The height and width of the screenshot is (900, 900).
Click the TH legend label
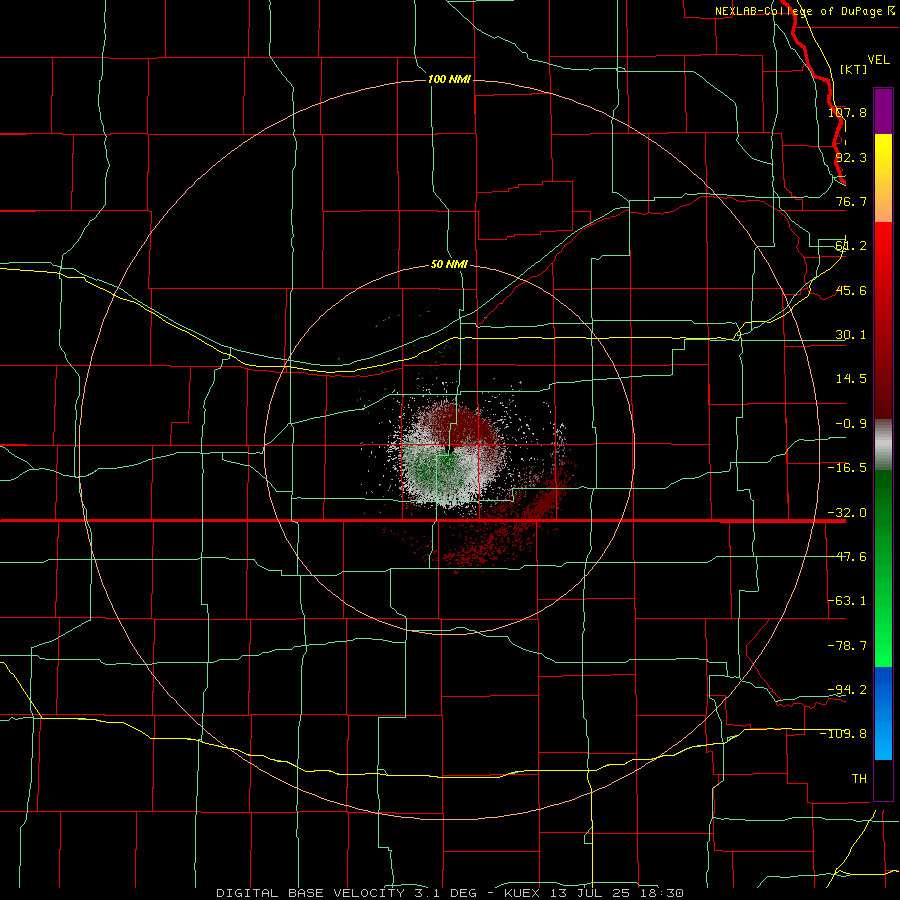(x=859, y=779)
